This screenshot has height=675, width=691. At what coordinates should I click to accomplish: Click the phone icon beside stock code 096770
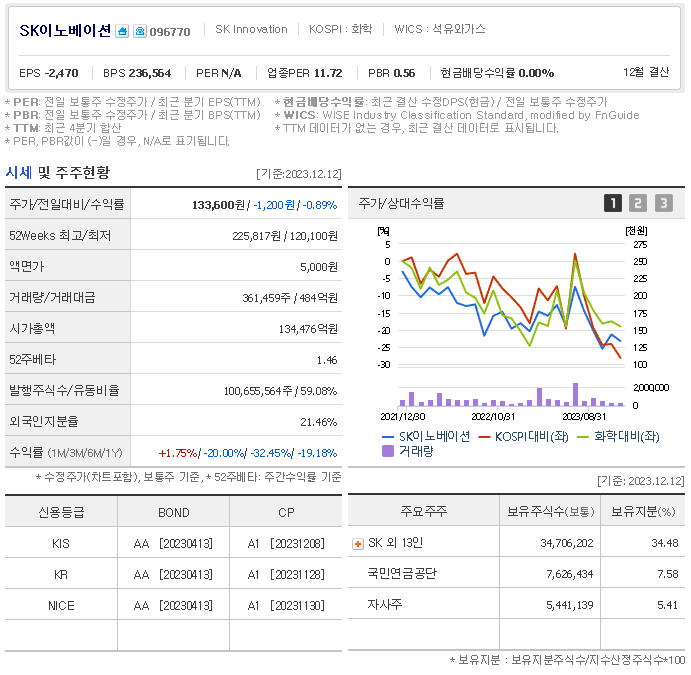140,31
